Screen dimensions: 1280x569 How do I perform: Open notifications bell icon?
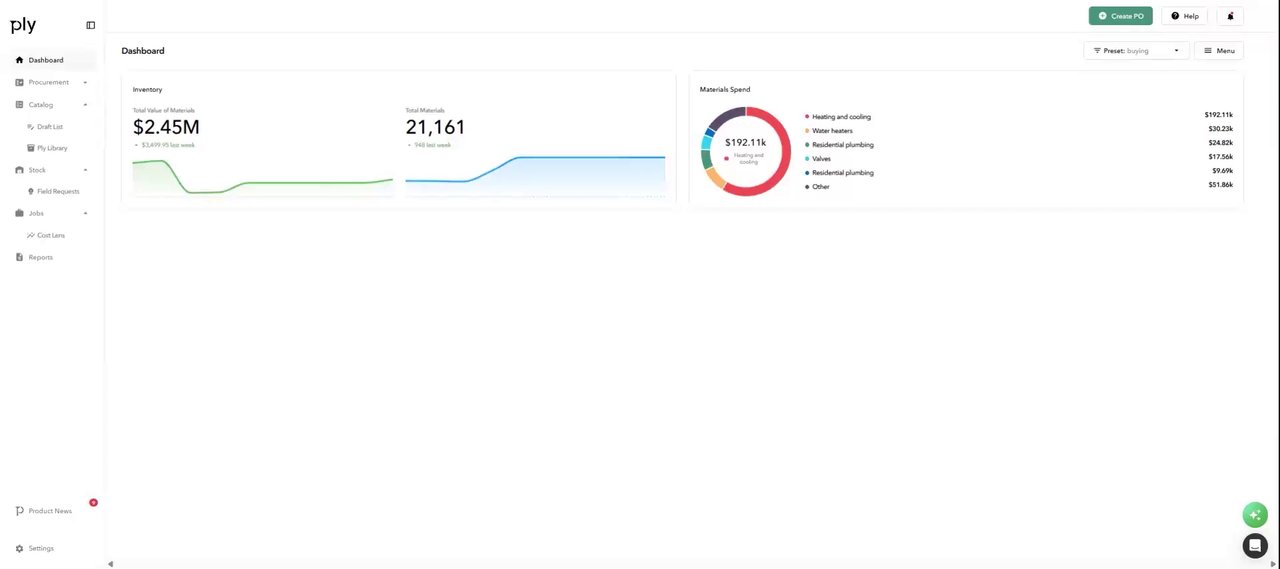coord(1230,16)
